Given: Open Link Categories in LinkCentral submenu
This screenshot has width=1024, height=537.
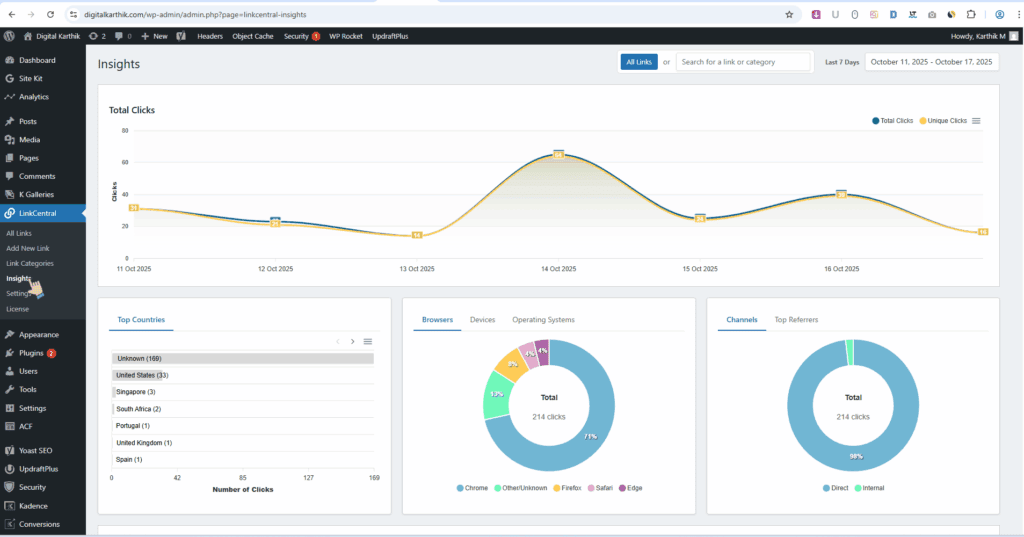Looking at the screenshot, I should pyautogui.click(x=30, y=263).
